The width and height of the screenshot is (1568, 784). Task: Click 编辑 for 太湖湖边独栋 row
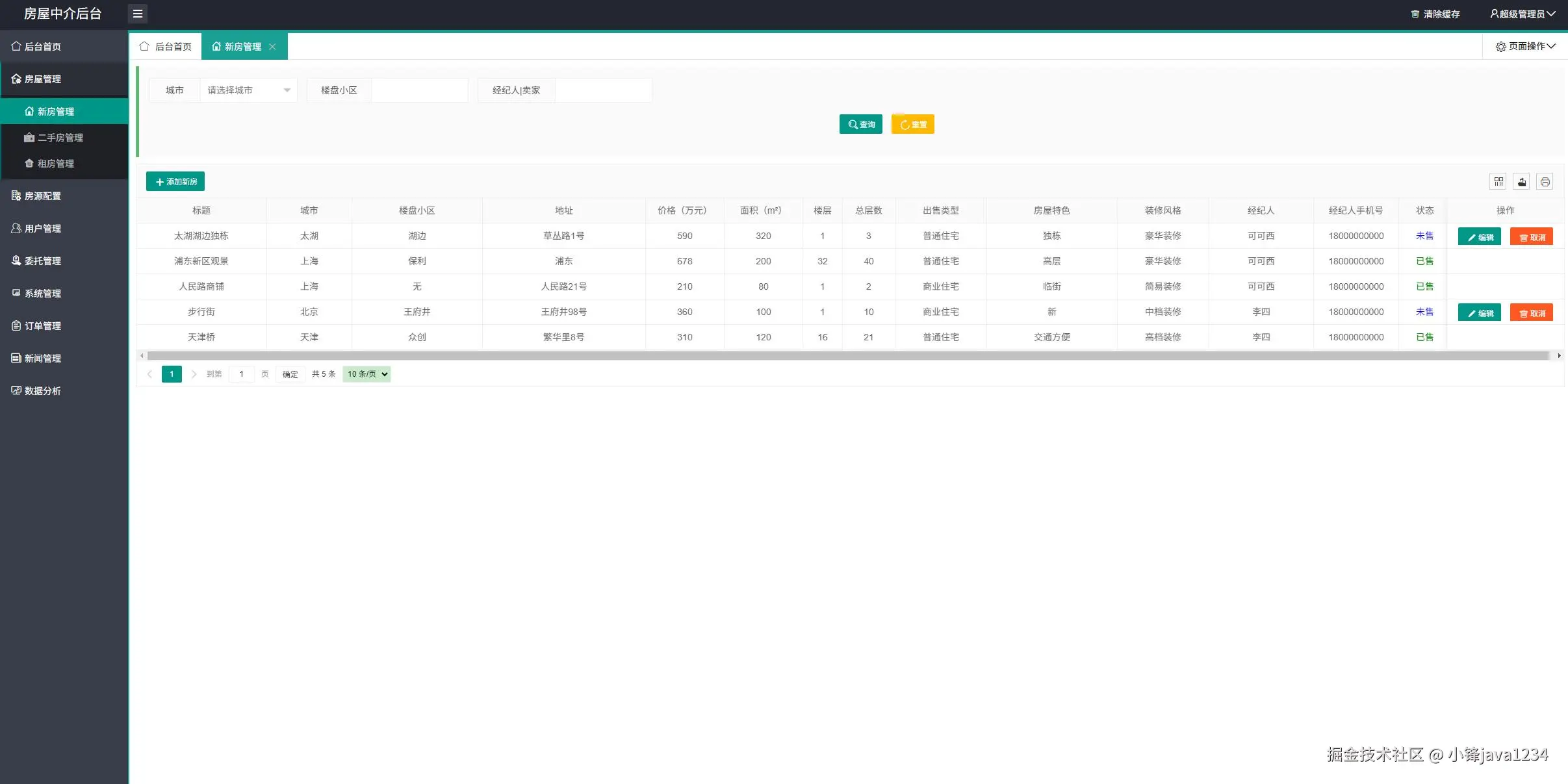1479,237
